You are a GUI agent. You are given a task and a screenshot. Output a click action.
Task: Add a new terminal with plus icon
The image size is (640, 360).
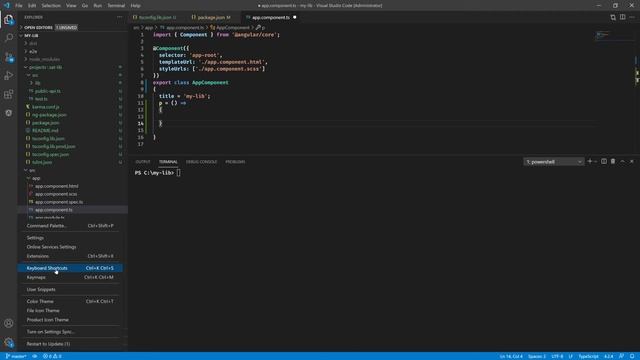tap(589, 162)
